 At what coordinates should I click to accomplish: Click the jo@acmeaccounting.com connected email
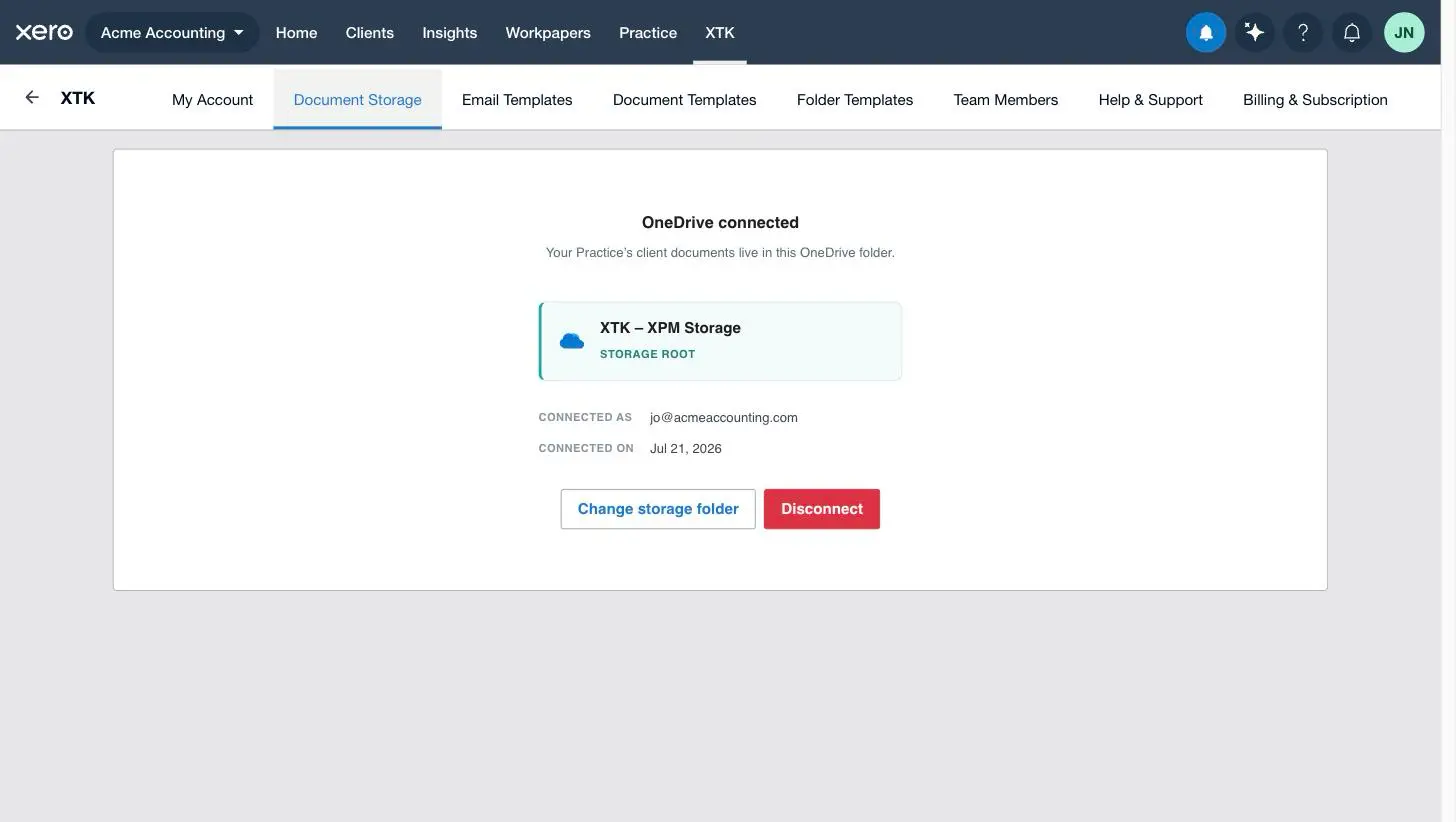724,417
